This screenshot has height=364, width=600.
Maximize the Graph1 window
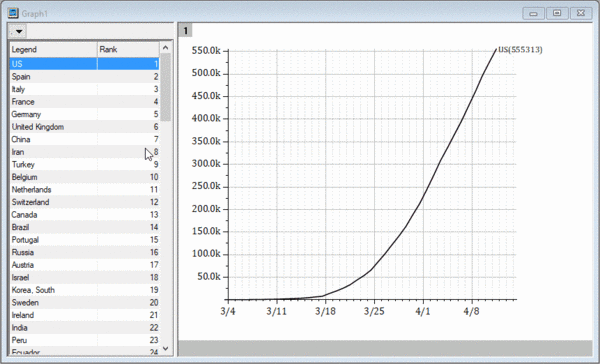point(557,13)
